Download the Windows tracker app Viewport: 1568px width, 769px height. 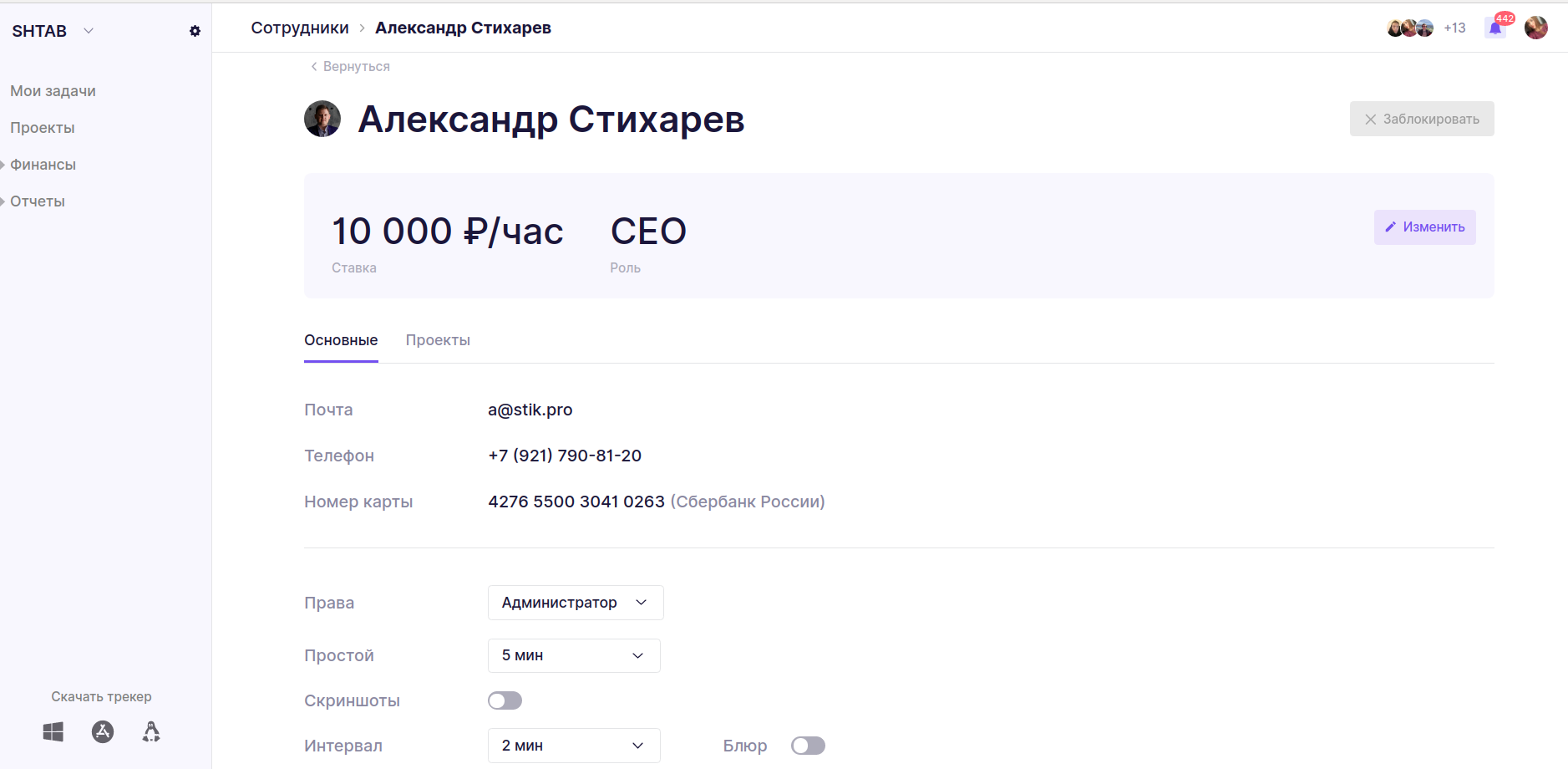53,732
